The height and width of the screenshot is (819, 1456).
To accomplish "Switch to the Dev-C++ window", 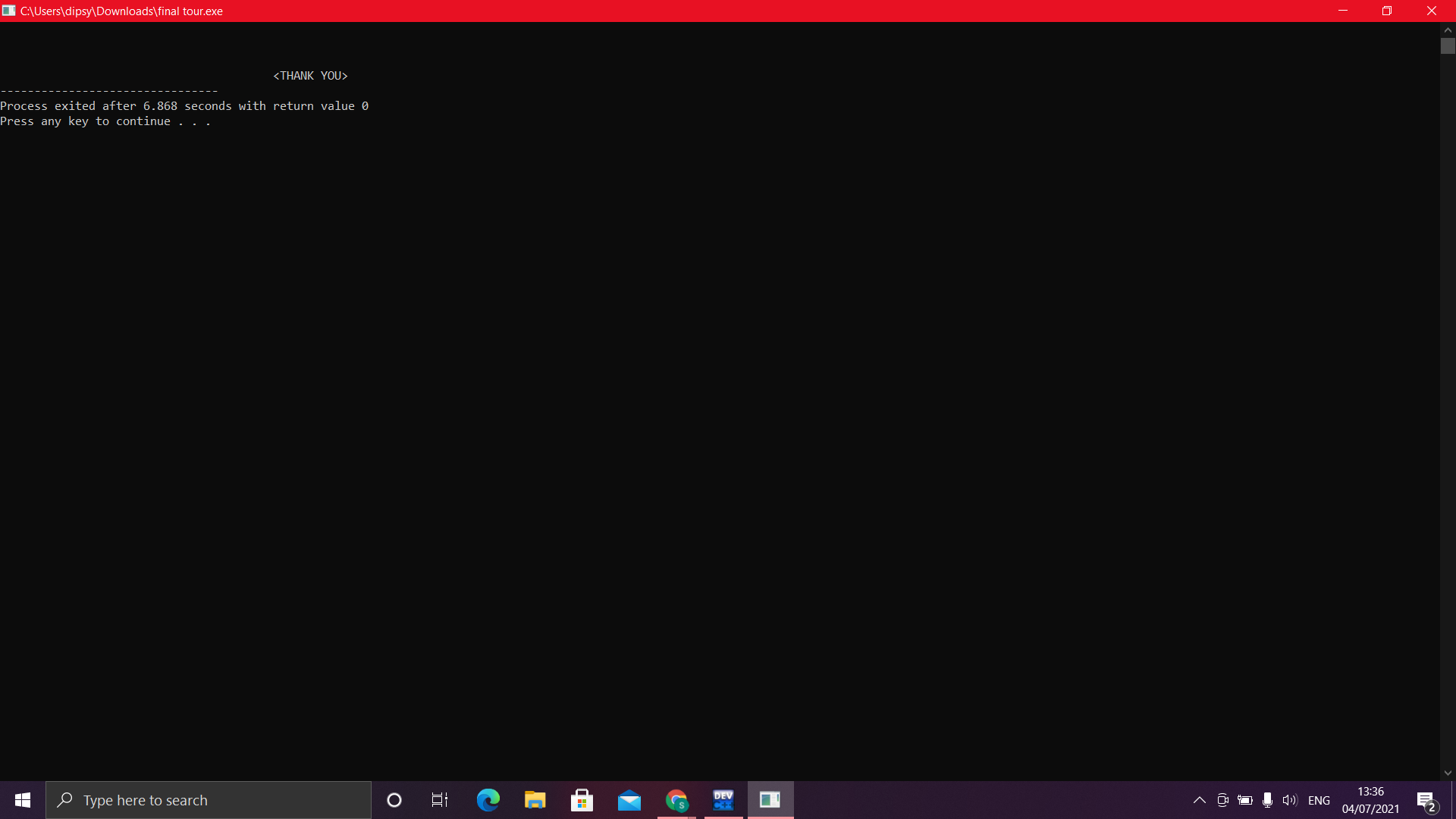I will point(723,800).
